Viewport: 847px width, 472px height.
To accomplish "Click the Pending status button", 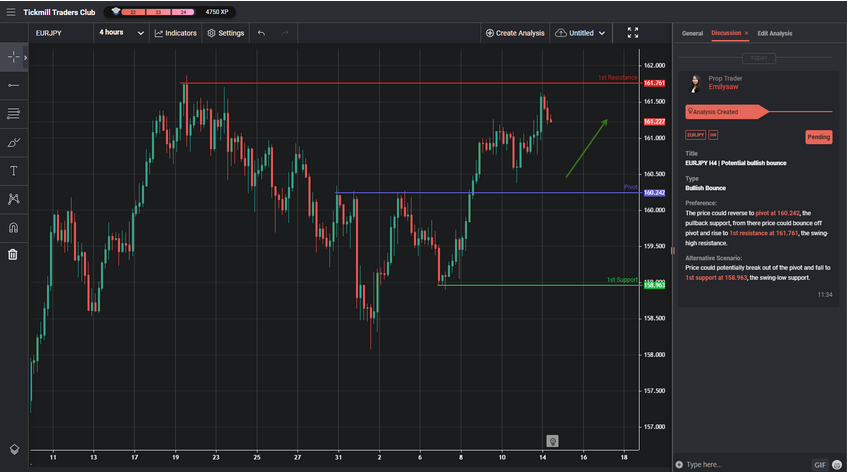I will (818, 137).
